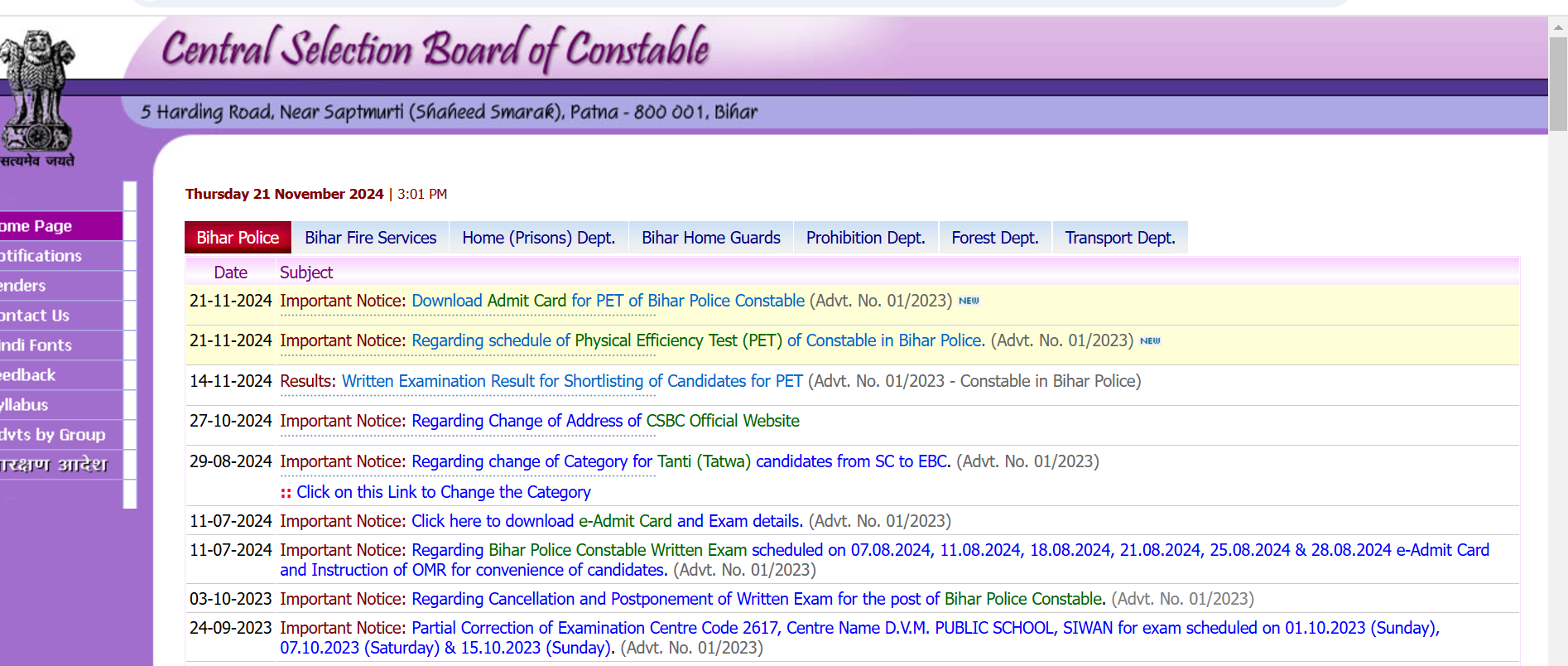Open the Prohibition Dept. tab

coord(865,238)
